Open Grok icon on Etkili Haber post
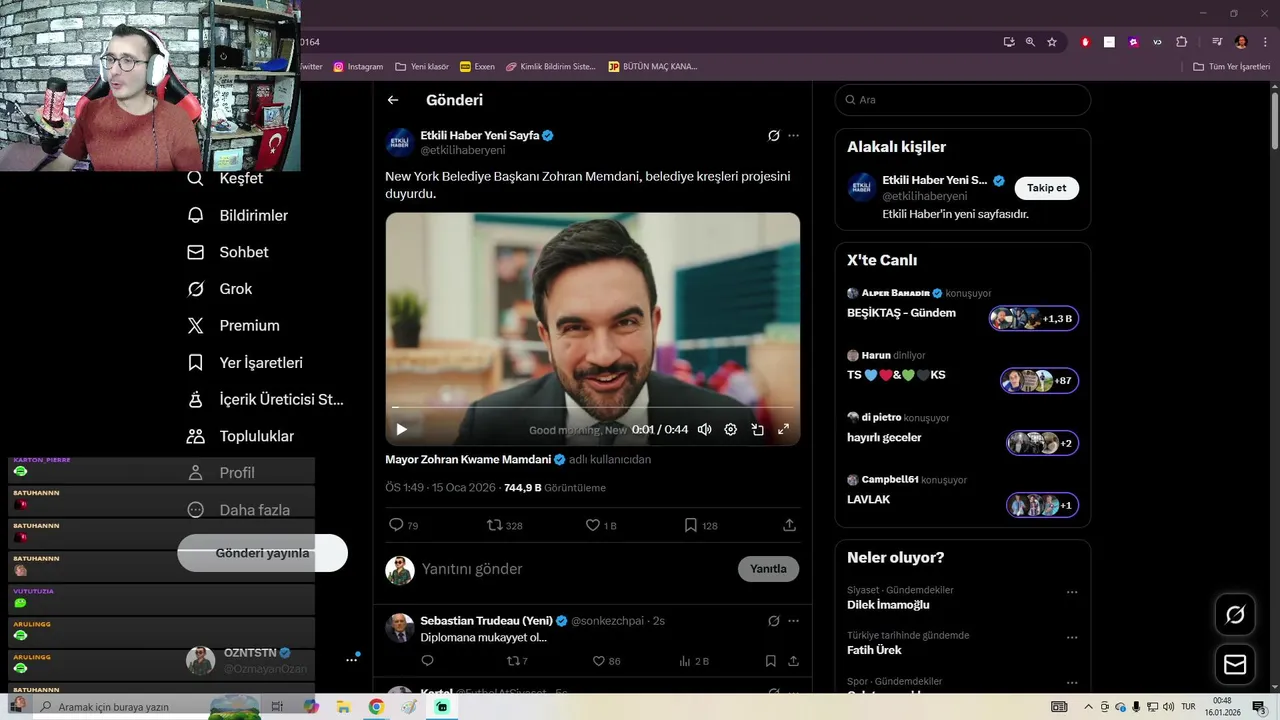Screen dimensions: 1280x720 click(x=773, y=136)
